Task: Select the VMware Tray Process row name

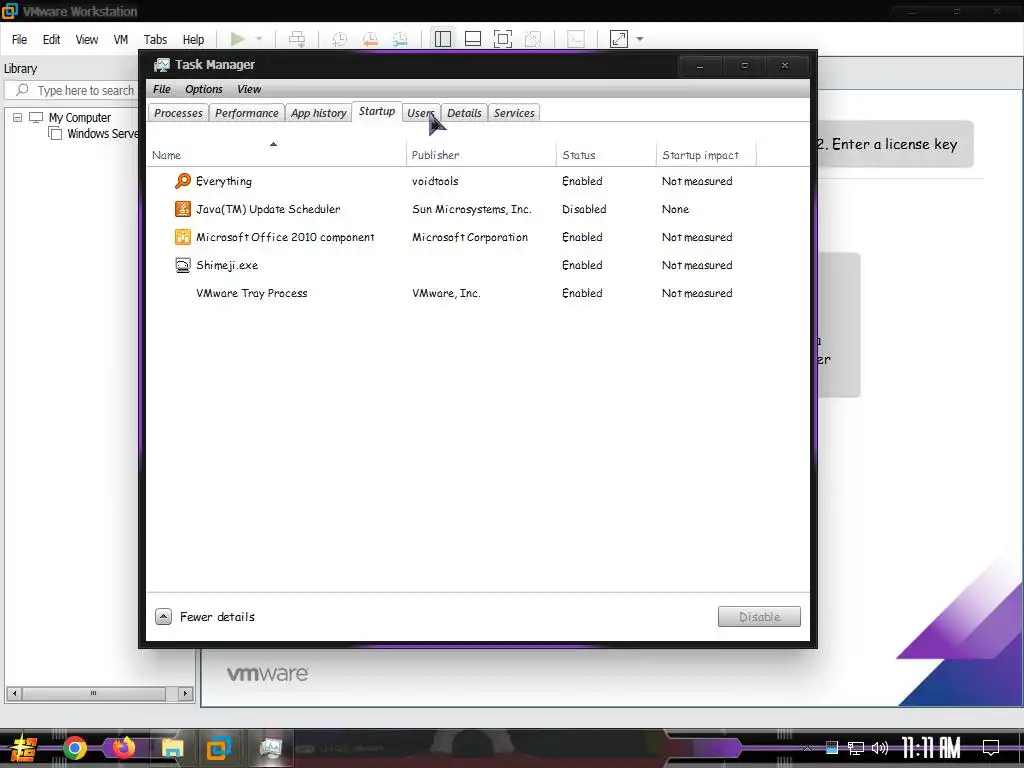Action: tap(251, 293)
